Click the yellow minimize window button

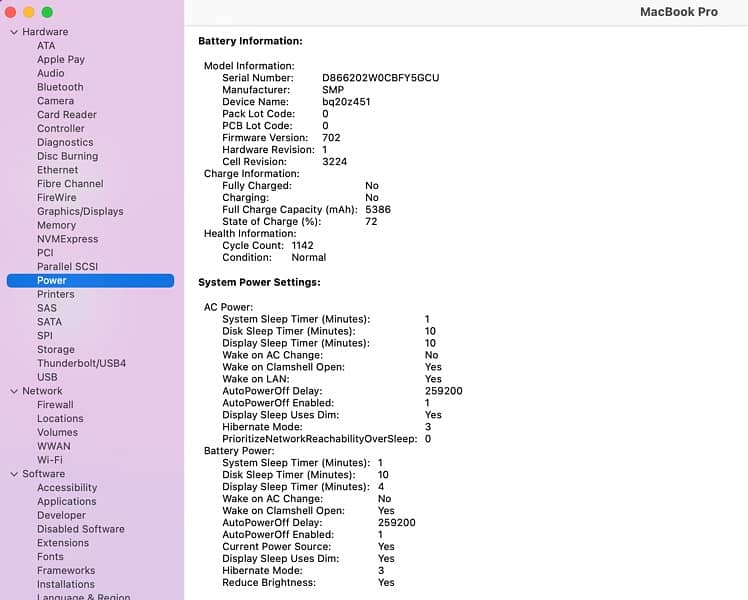[x=29, y=12]
